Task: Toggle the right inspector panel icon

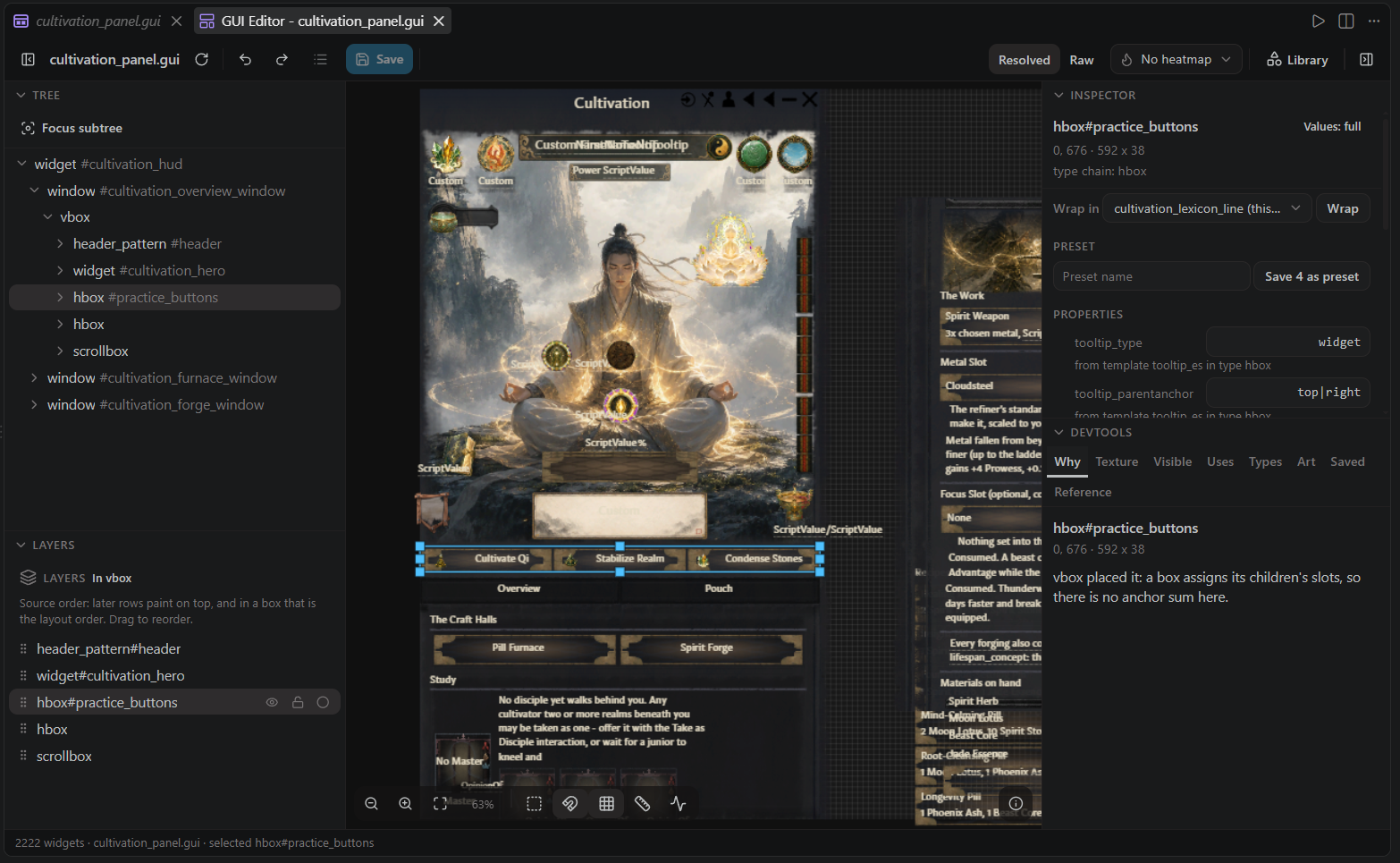Action: point(1366,59)
